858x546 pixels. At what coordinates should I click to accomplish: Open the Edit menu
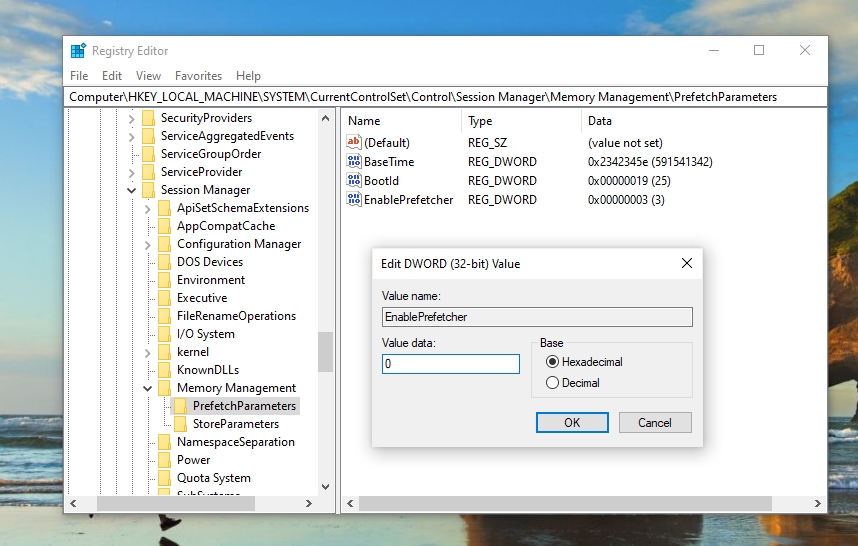[x=112, y=76]
